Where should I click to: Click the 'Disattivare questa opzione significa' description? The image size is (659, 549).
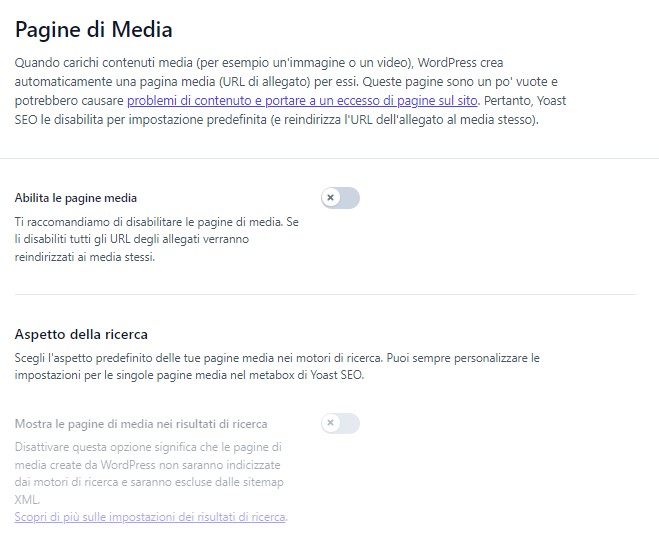[149, 473]
